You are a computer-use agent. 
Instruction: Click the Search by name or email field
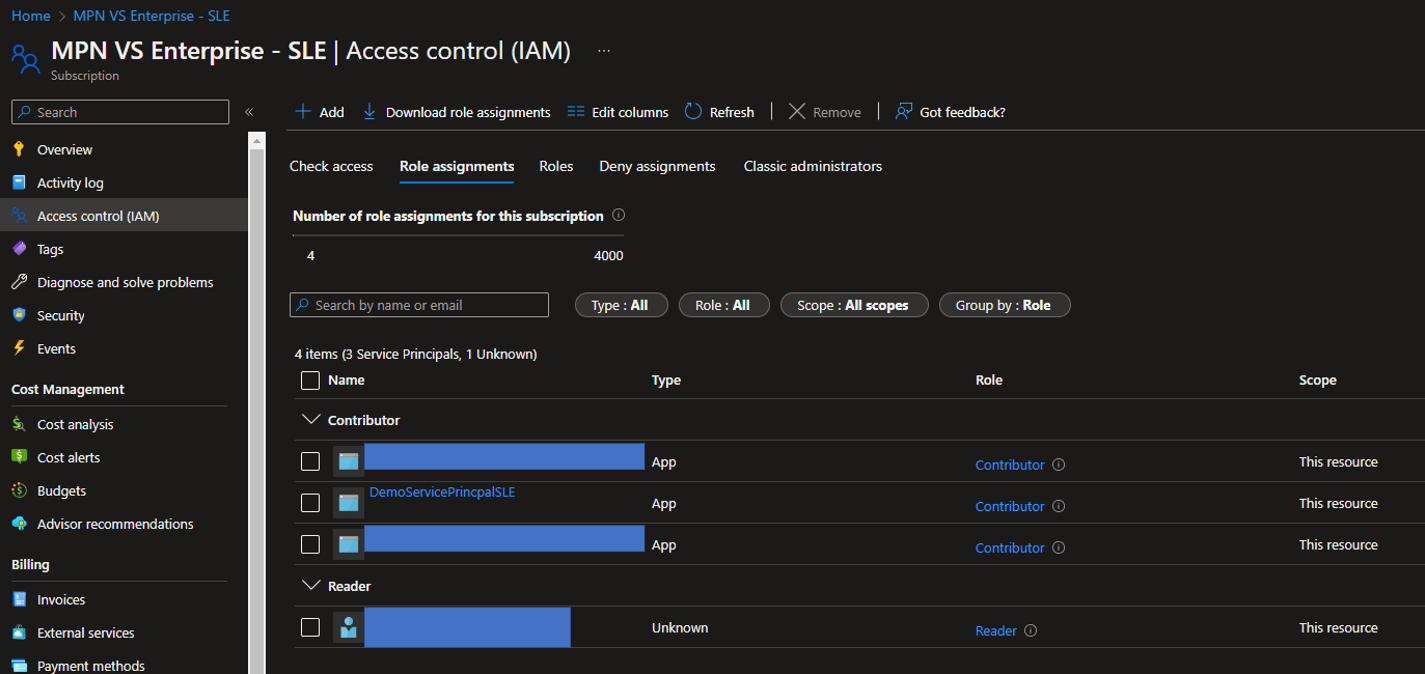point(419,305)
